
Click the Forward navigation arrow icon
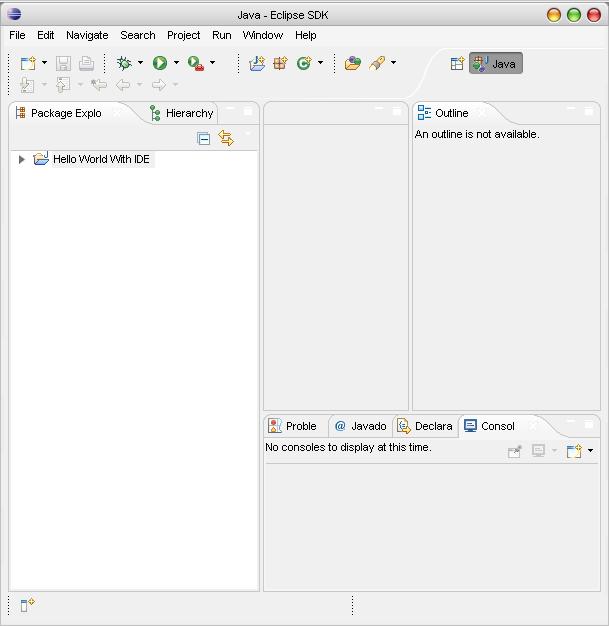tap(159, 85)
